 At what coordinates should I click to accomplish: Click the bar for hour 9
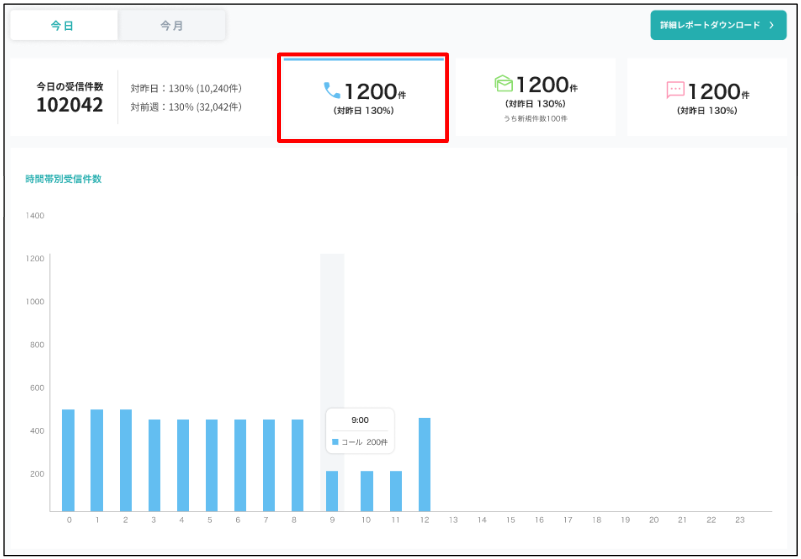click(332, 490)
